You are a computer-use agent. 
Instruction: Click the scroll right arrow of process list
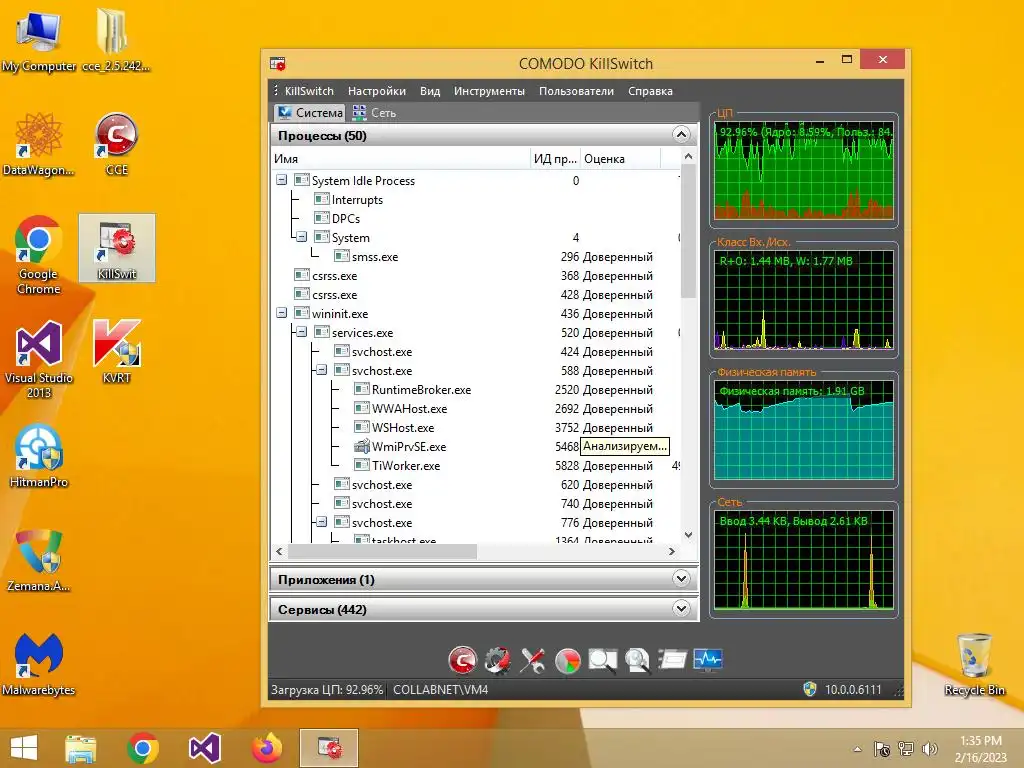coord(671,551)
